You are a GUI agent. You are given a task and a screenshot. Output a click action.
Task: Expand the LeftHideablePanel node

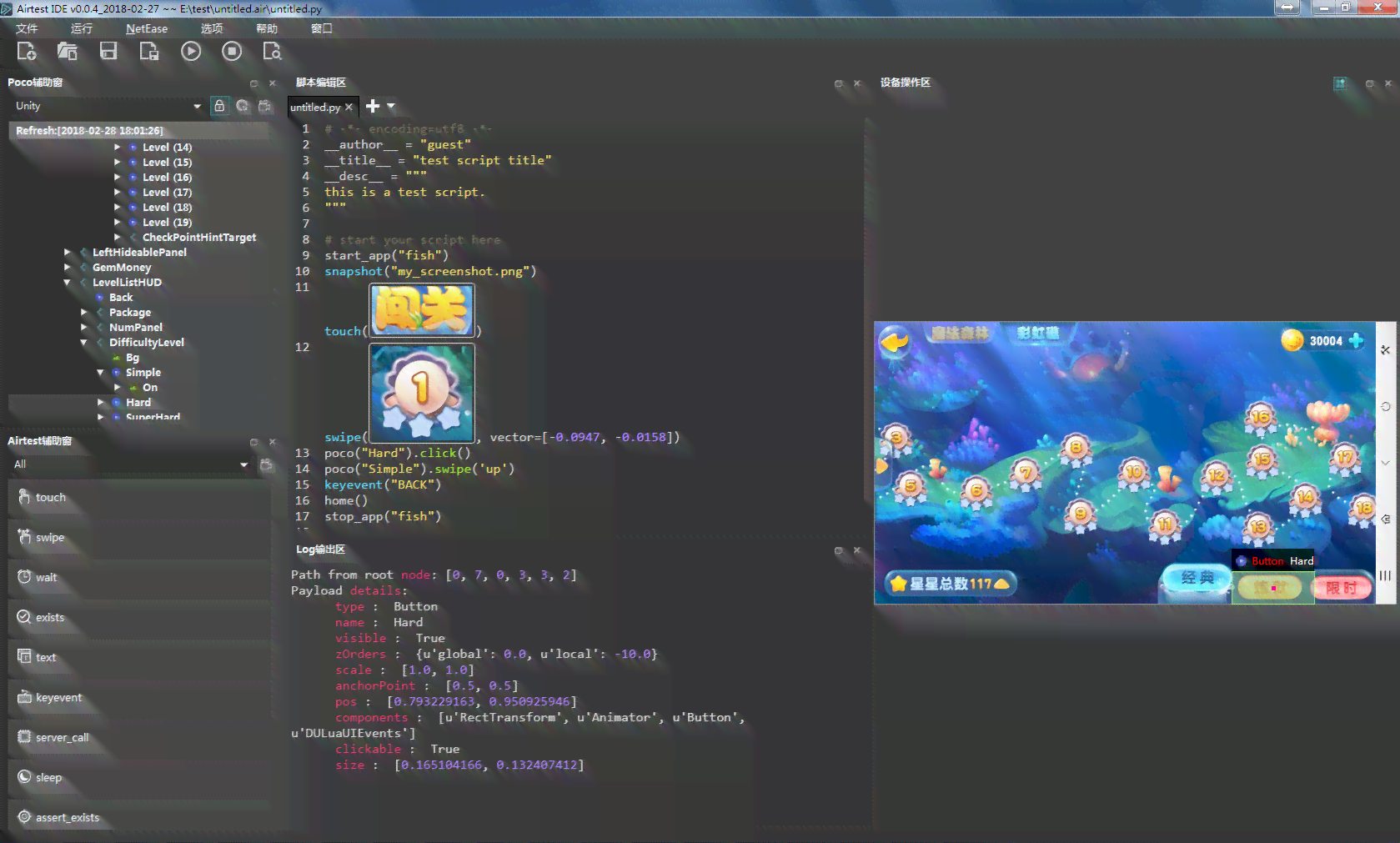click(x=68, y=253)
